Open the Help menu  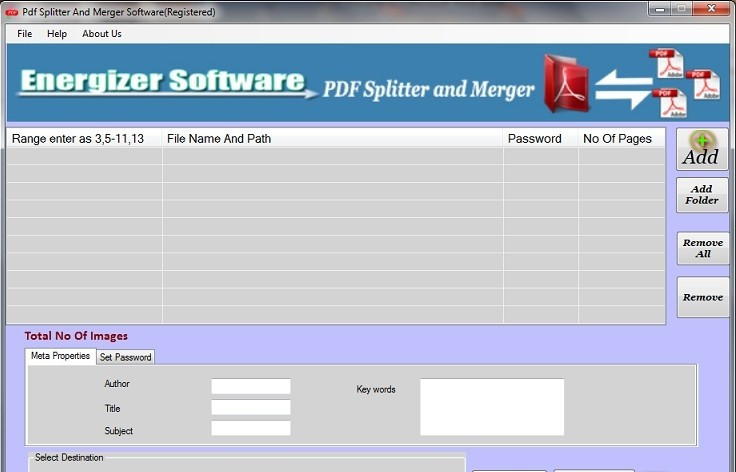(x=57, y=34)
